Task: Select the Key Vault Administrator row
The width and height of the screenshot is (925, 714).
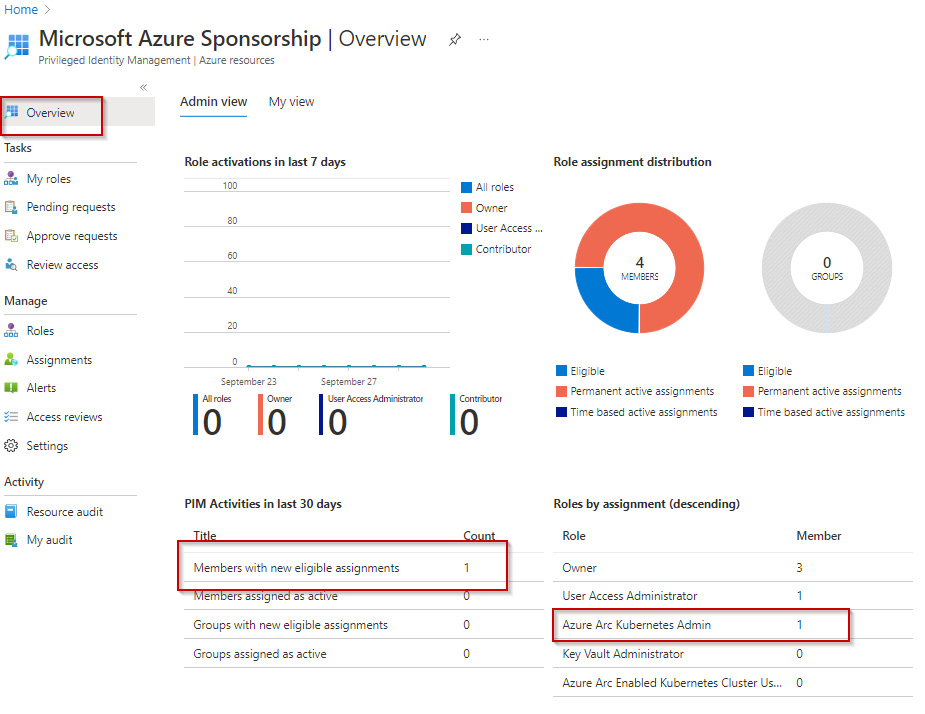Action: click(733, 654)
